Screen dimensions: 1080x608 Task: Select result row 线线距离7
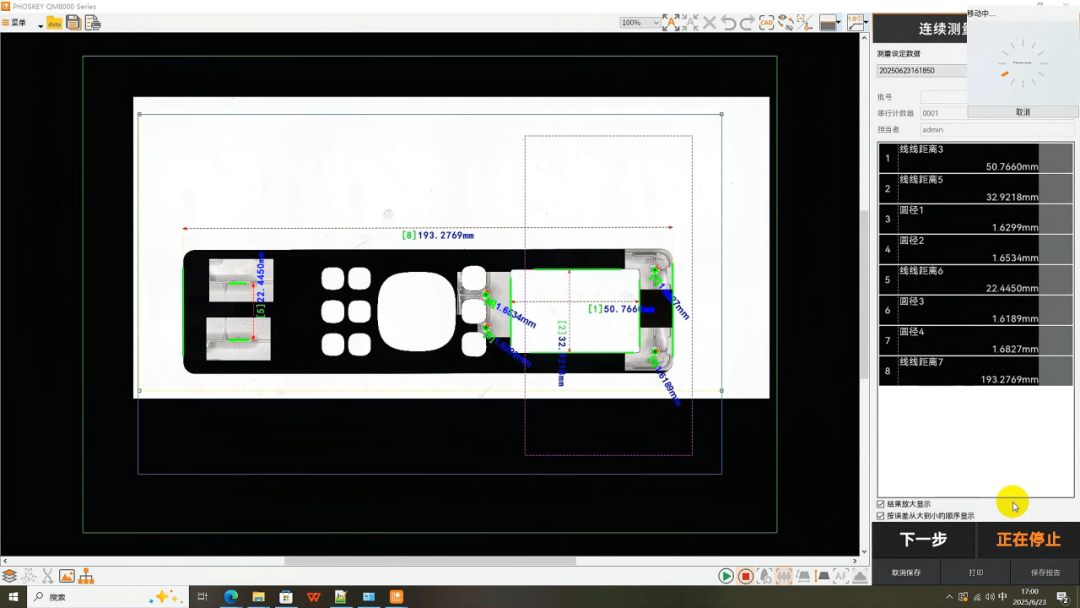[x=975, y=370]
